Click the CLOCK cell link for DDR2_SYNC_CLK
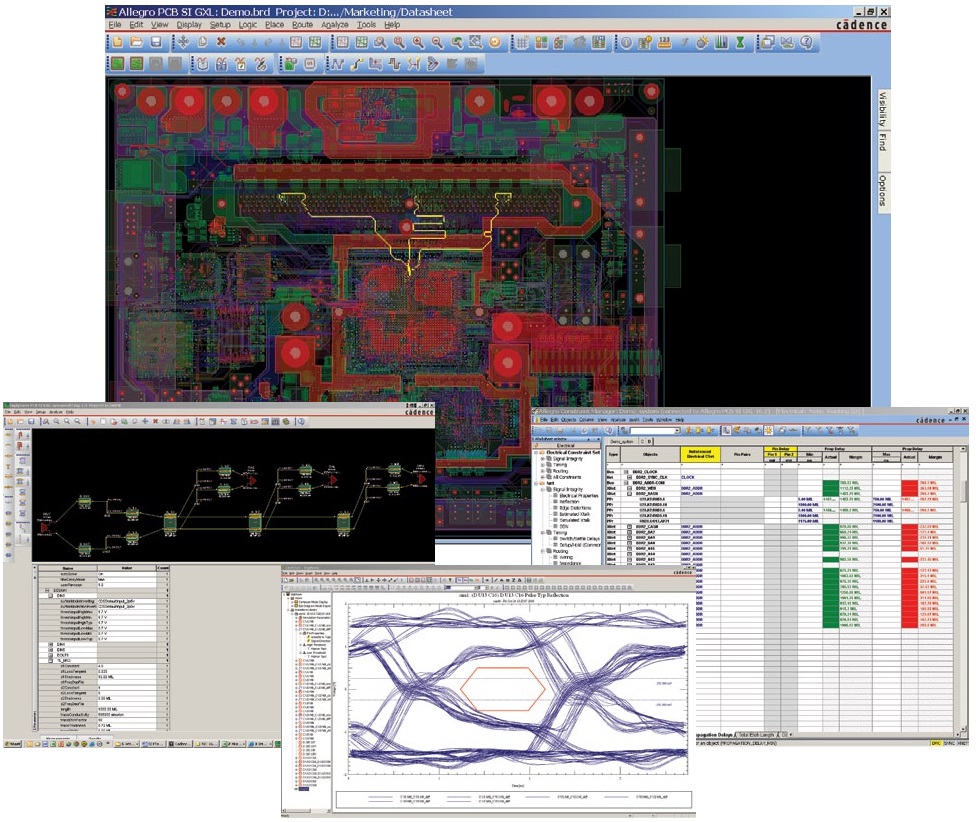The width and height of the screenshot is (980, 822). coord(688,477)
